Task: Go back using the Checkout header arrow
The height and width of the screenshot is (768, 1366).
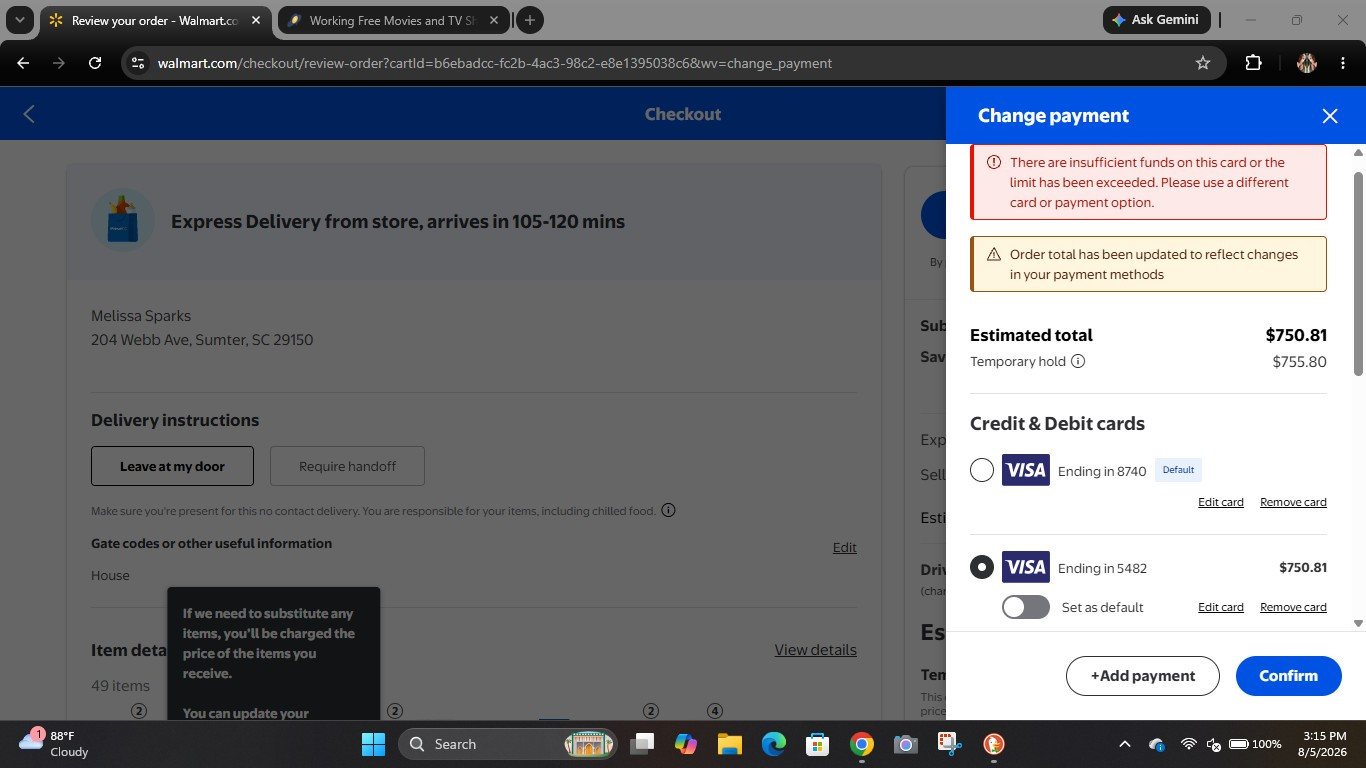Action: [x=29, y=114]
